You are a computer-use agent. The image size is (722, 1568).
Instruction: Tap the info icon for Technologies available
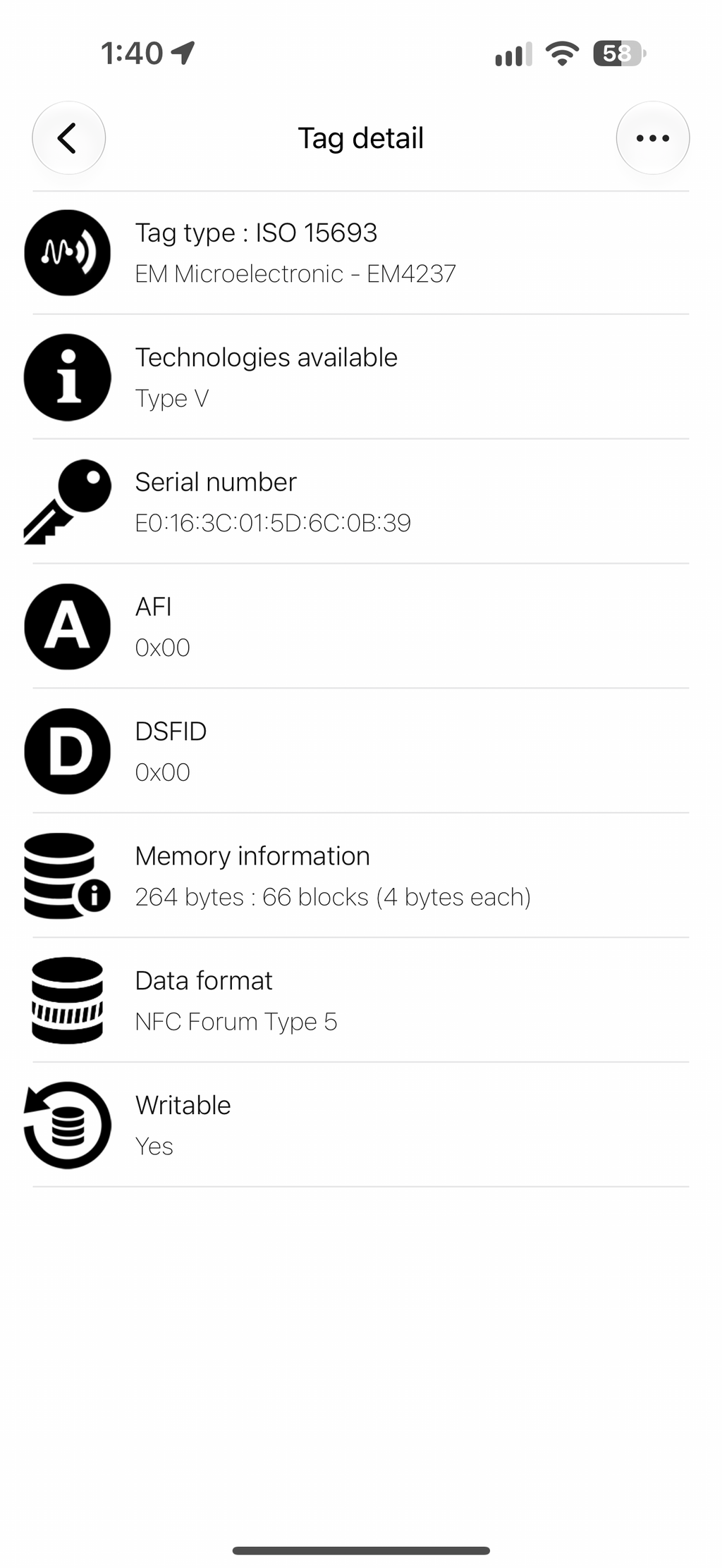click(x=68, y=377)
